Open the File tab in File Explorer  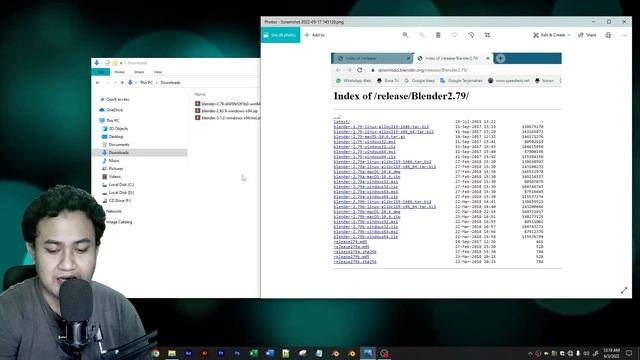tap(100, 72)
